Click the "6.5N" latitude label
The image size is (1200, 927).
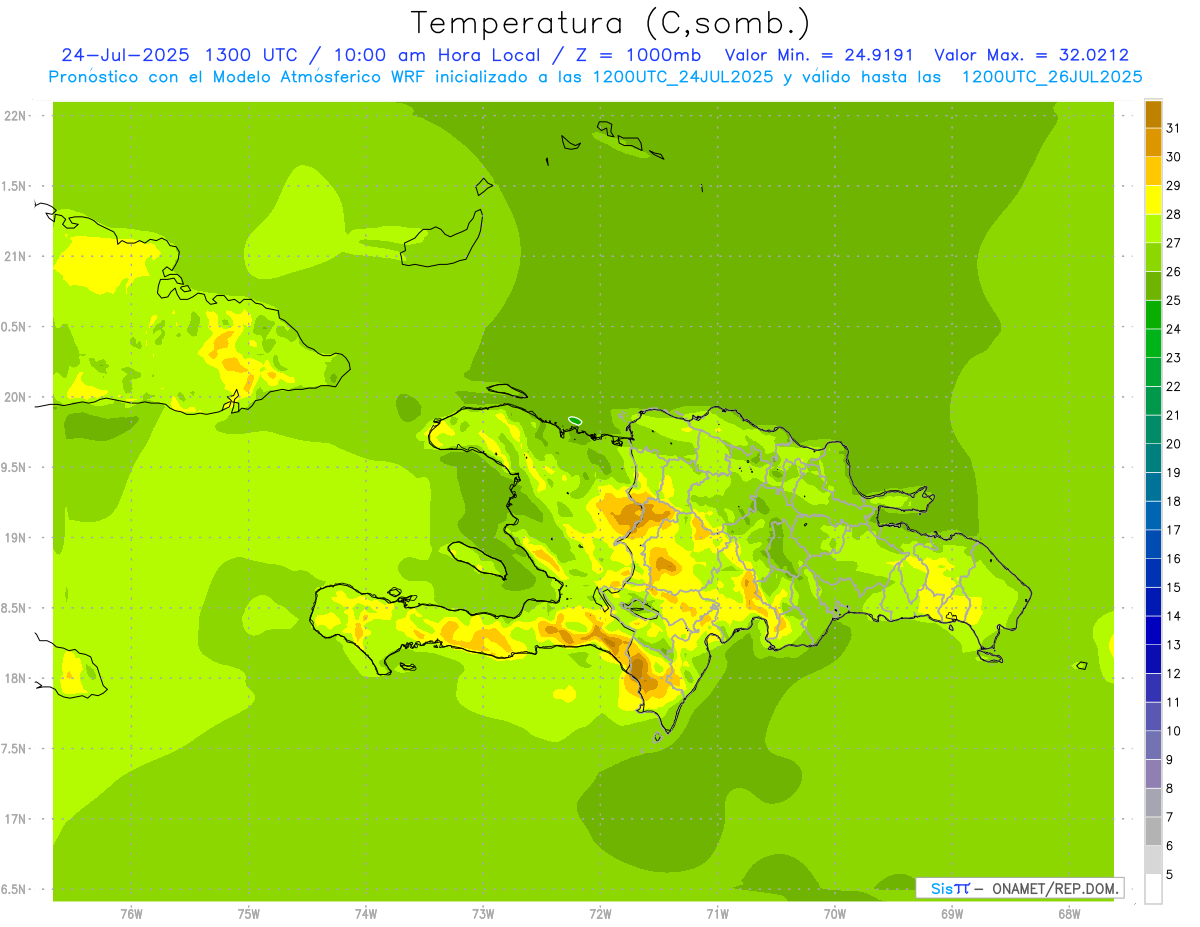tap(14, 889)
